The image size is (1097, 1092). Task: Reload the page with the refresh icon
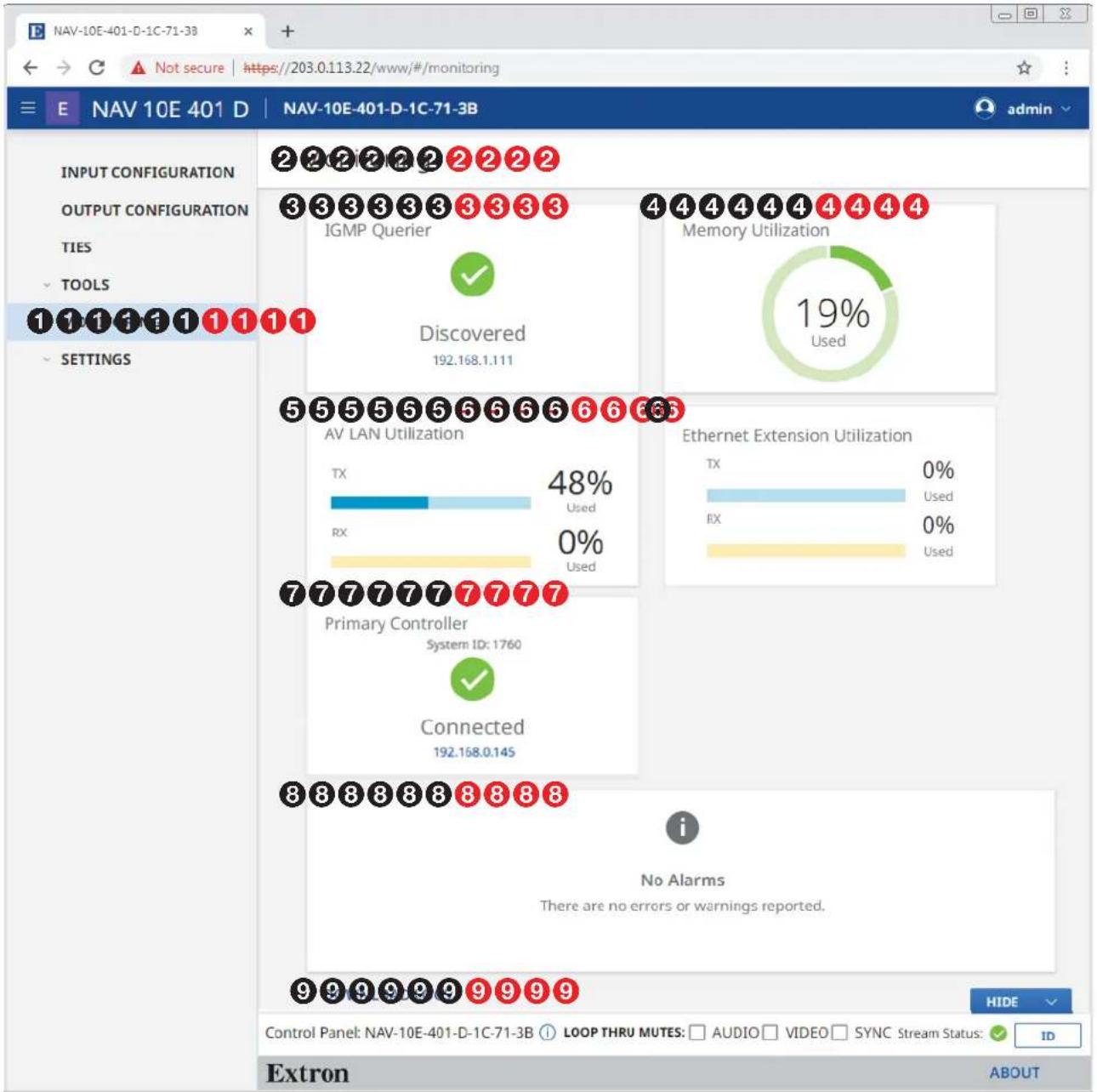click(x=97, y=67)
